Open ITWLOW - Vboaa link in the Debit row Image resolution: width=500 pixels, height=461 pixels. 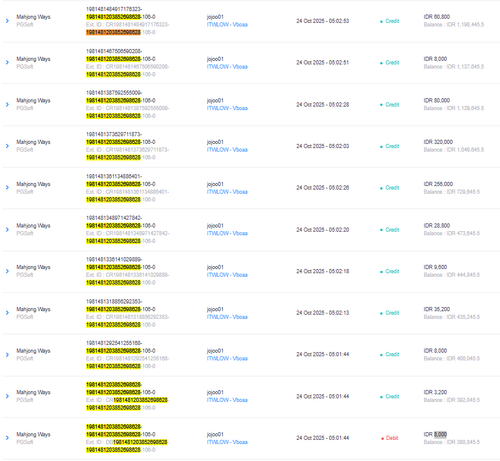227,442
